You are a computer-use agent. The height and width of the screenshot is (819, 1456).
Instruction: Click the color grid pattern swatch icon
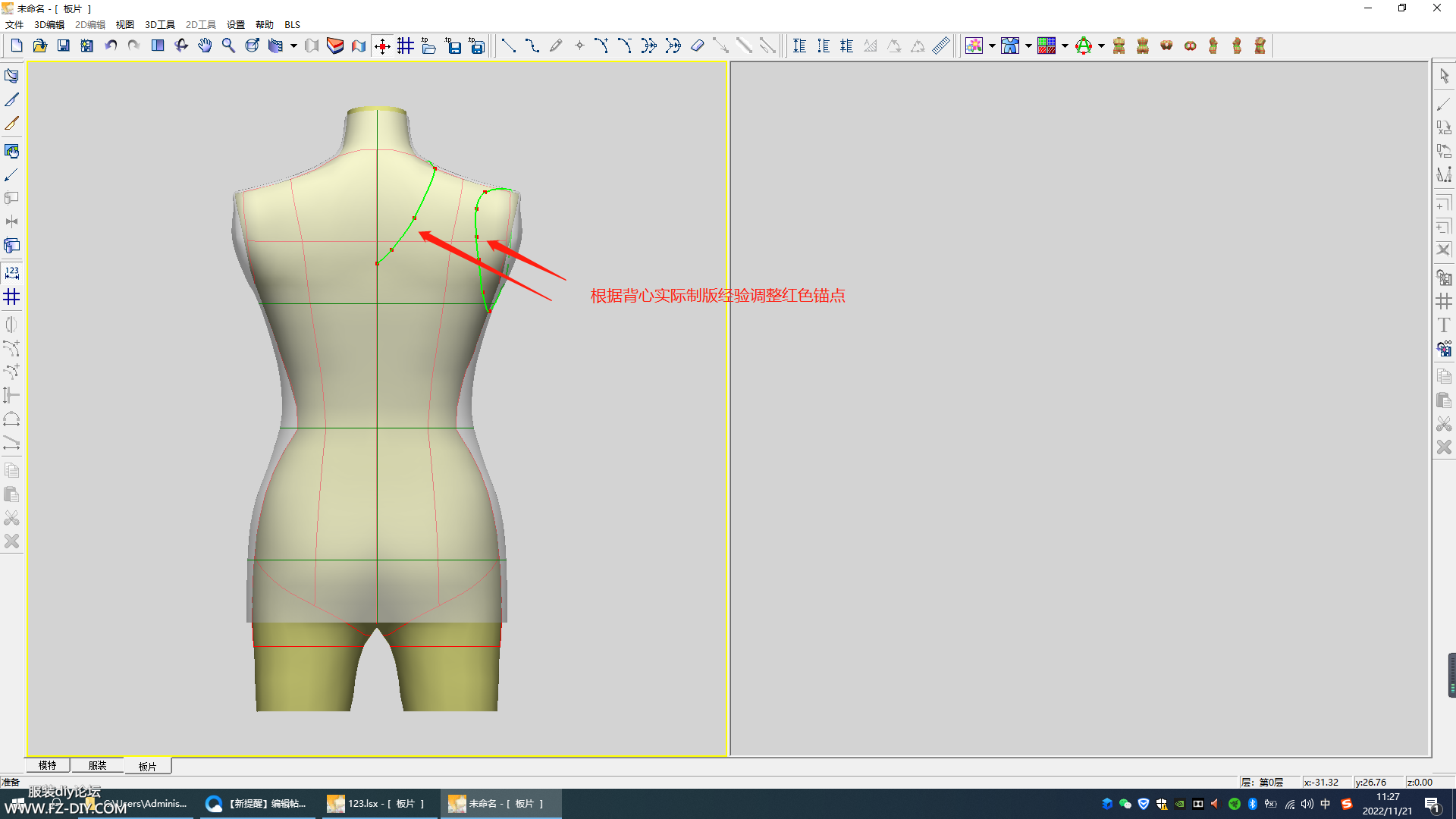pyautogui.click(x=1047, y=46)
